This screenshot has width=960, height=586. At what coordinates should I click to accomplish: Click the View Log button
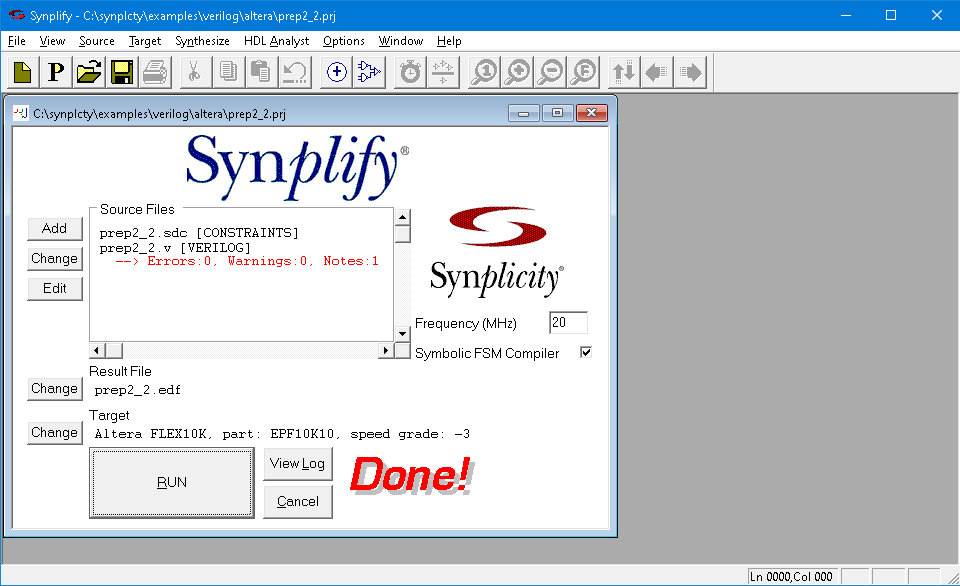pyautogui.click(x=297, y=463)
